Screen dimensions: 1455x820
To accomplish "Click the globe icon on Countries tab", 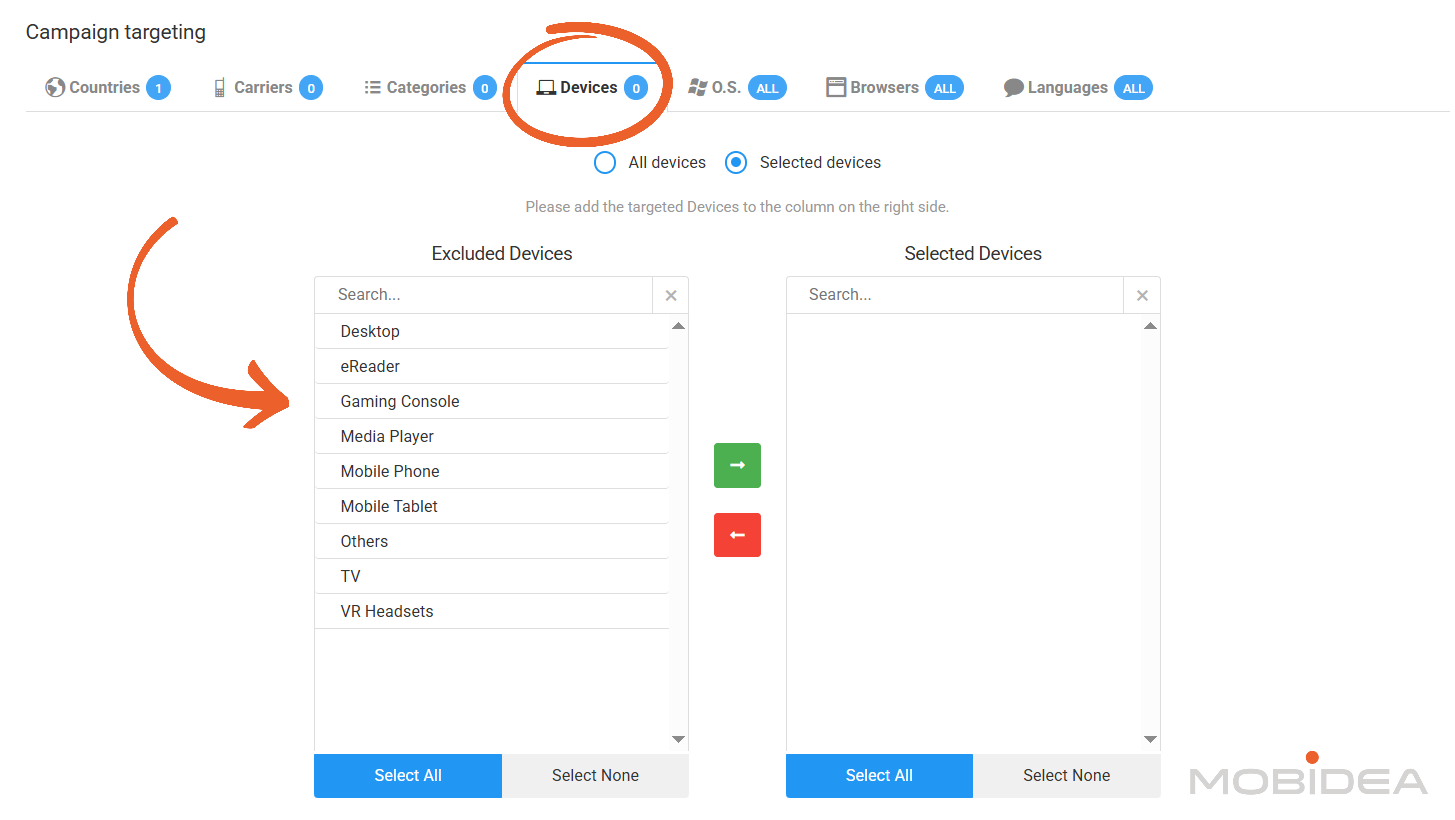I will [55, 87].
